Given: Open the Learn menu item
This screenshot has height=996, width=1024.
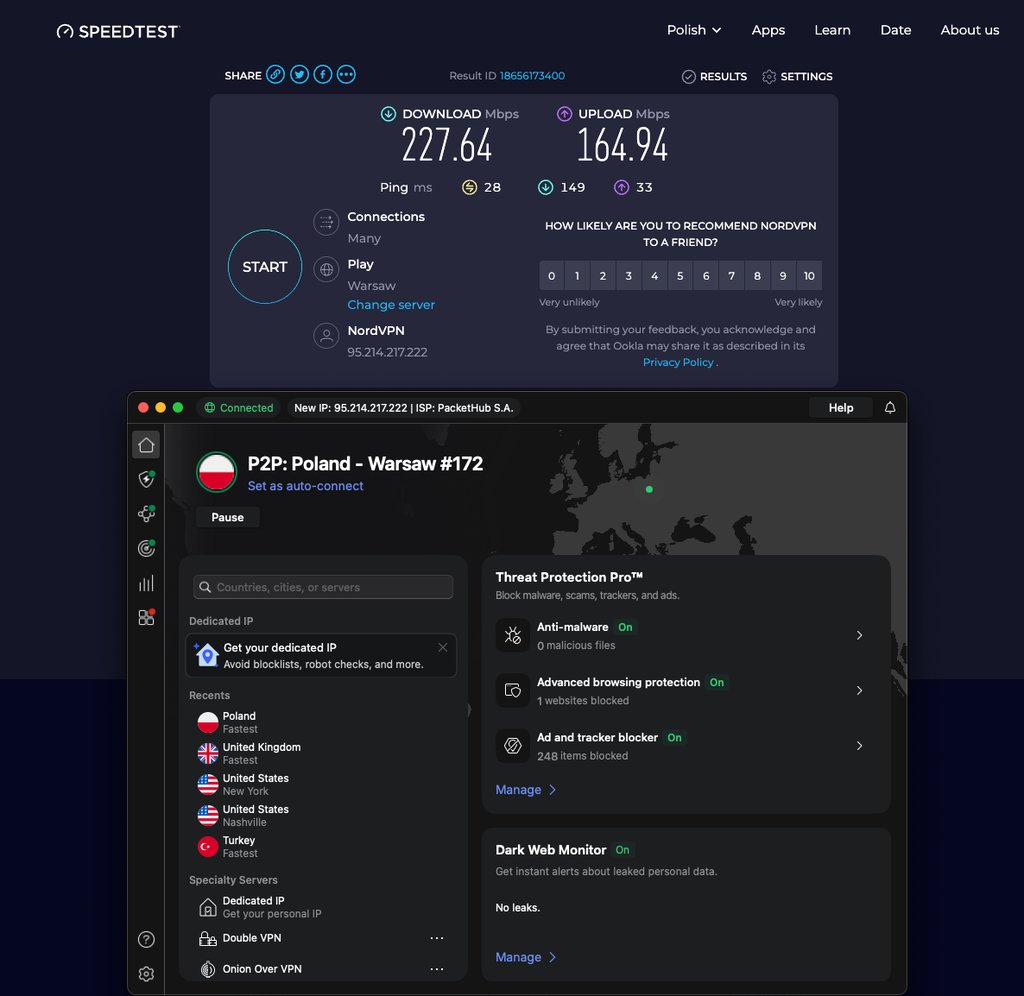Looking at the screenshot, I should [x=832, y=30].
